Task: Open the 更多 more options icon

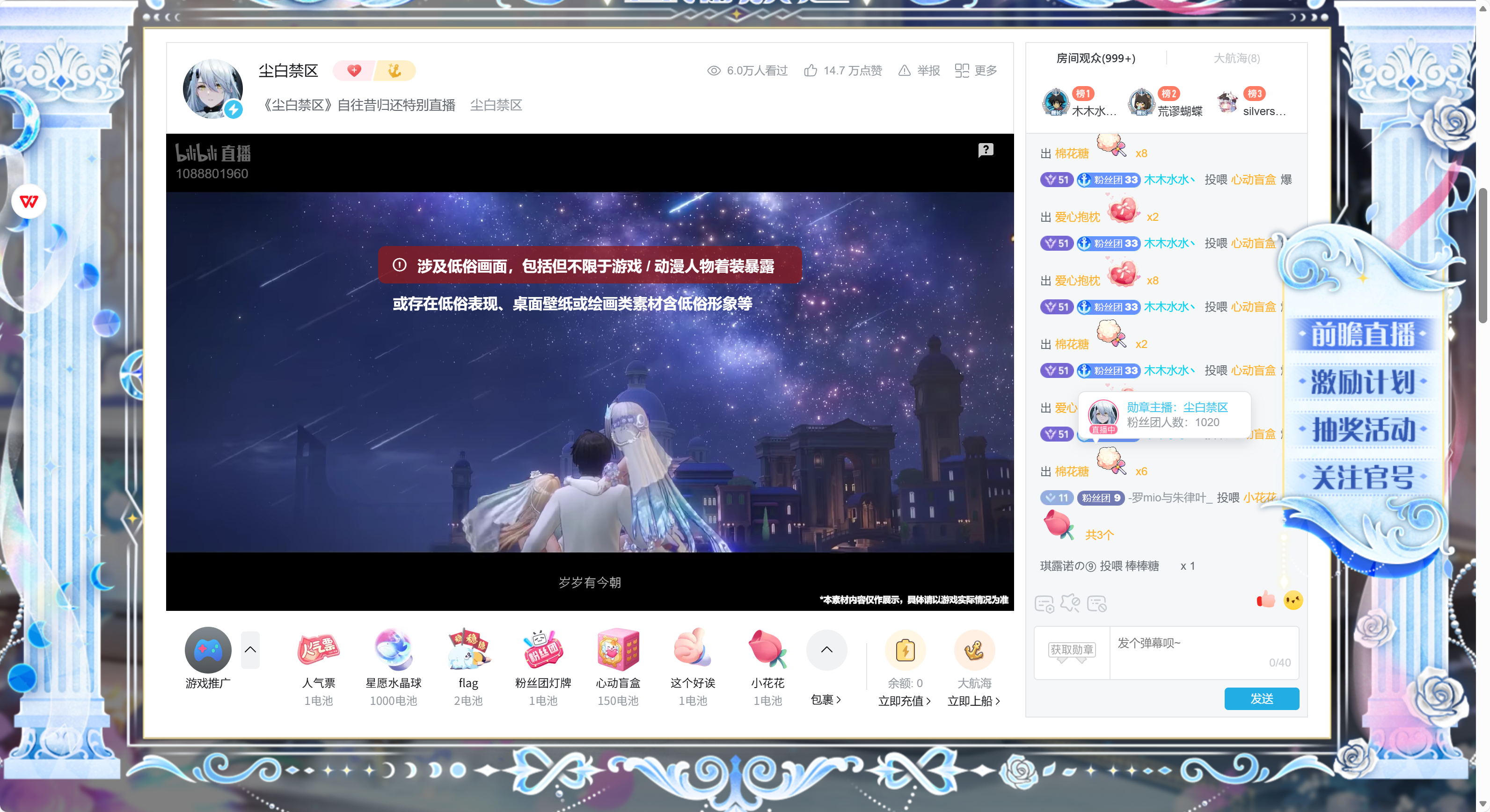Action: coord(961,71)
